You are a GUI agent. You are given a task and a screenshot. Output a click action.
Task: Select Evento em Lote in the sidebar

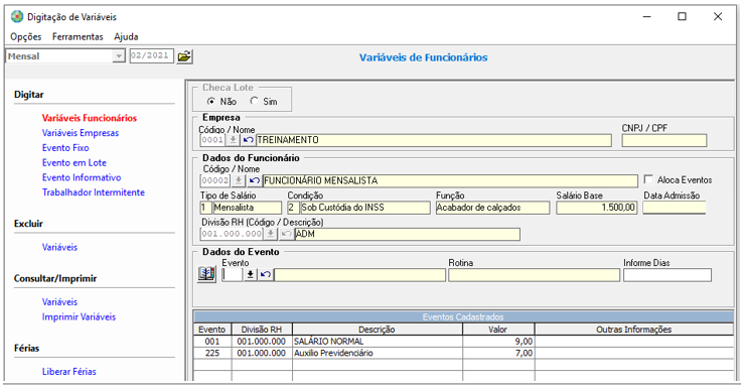click(x=74, y=163)
